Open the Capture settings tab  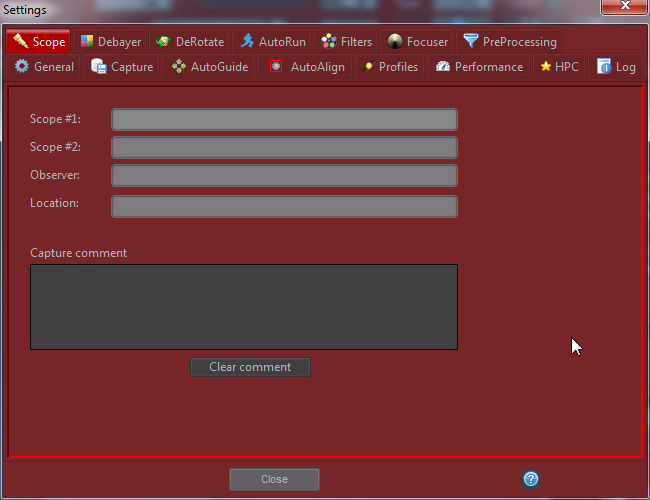122,67
